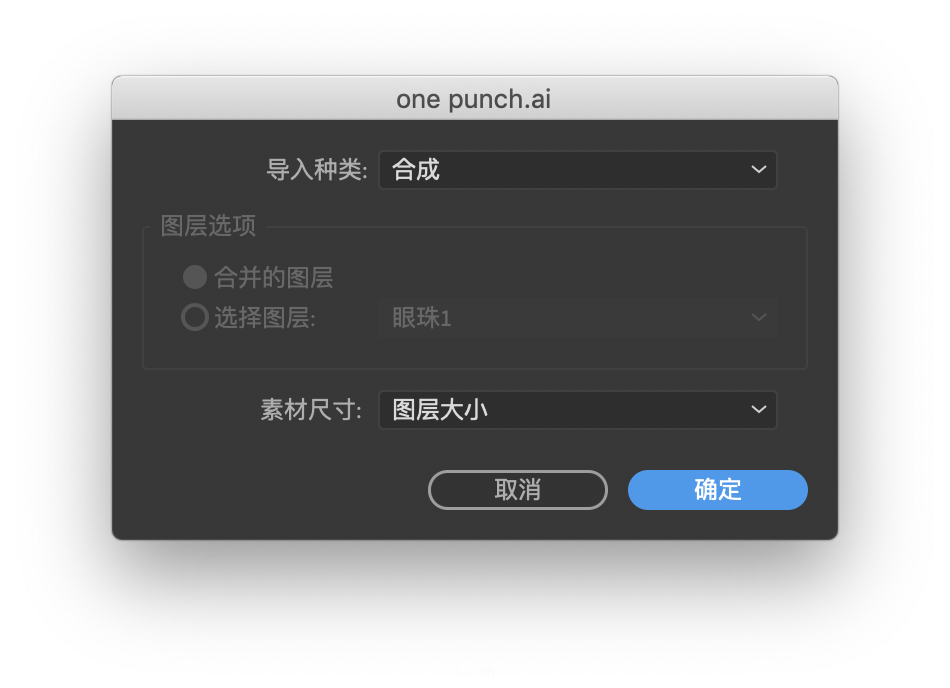Click the 图层选项 group heading

coord(208,225)
